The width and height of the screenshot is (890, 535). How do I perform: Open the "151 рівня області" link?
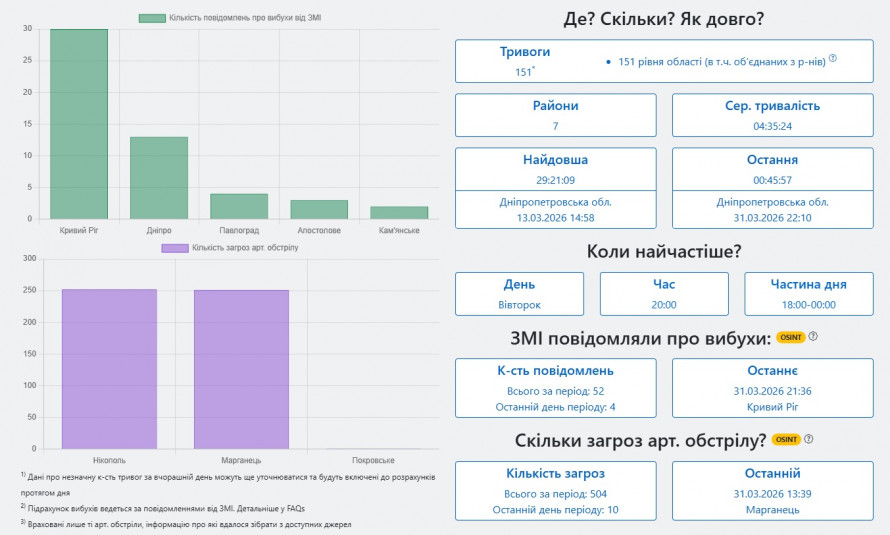click(721, 62)
